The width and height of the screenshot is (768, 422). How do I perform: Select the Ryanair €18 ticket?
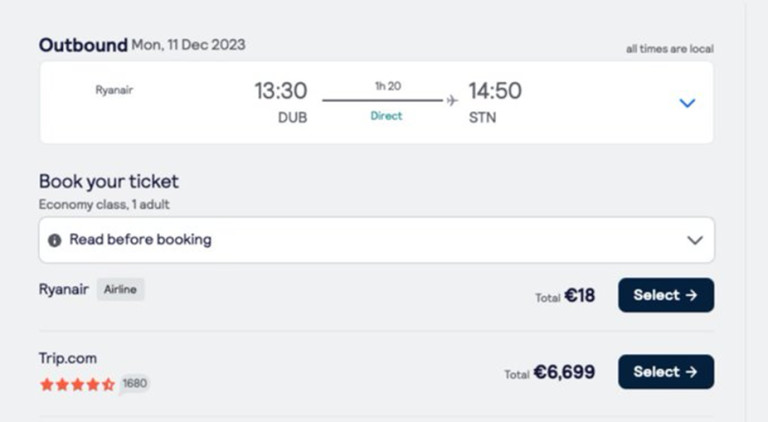pos(665,295)
